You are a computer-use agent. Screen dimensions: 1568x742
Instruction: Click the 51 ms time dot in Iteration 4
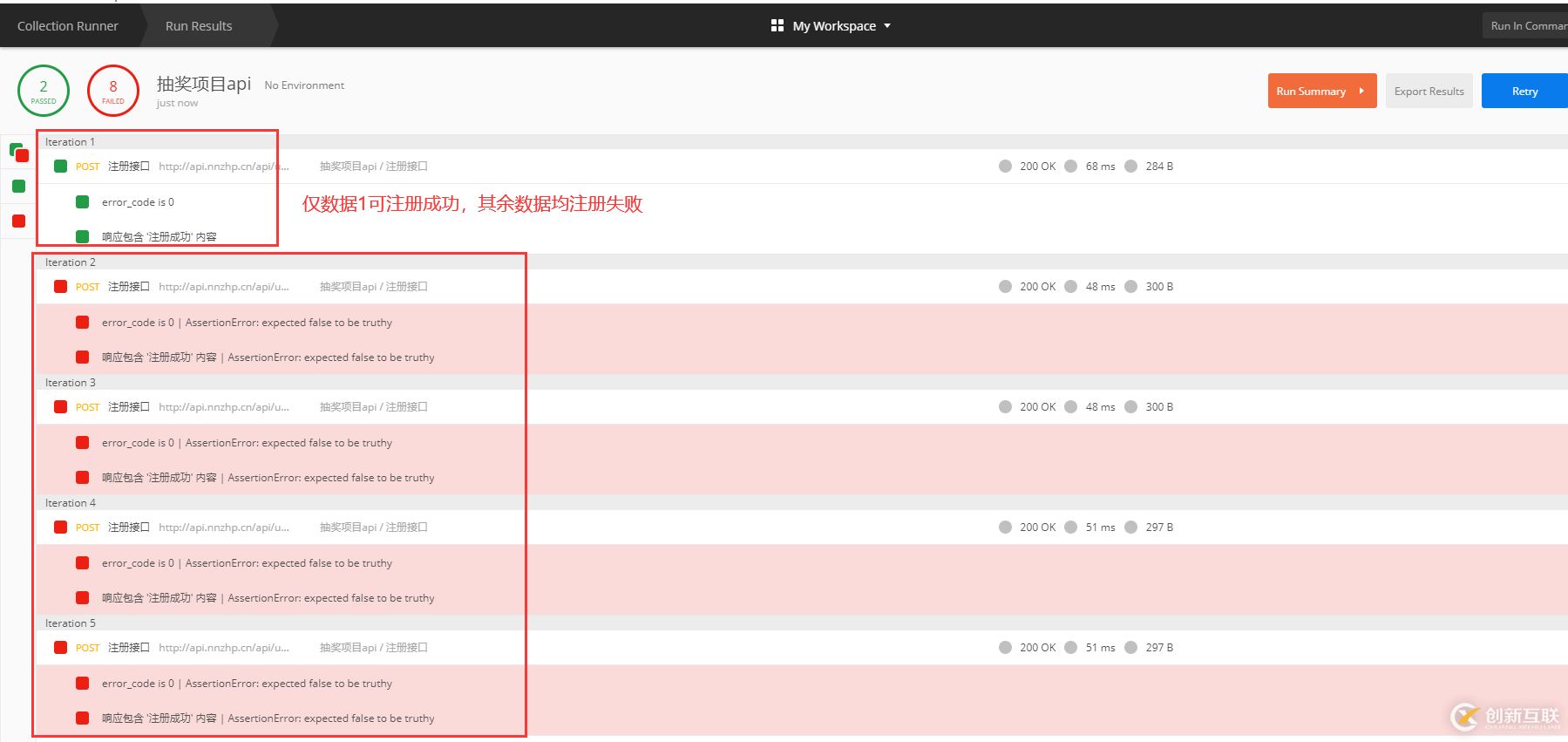point(1070,527)
